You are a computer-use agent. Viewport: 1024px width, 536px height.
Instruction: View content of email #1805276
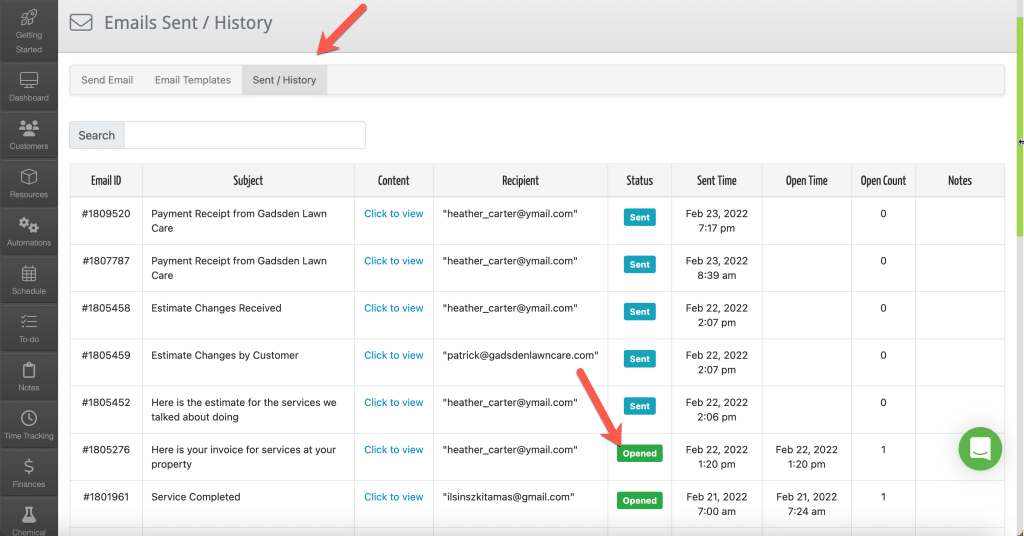click(394, 449)
